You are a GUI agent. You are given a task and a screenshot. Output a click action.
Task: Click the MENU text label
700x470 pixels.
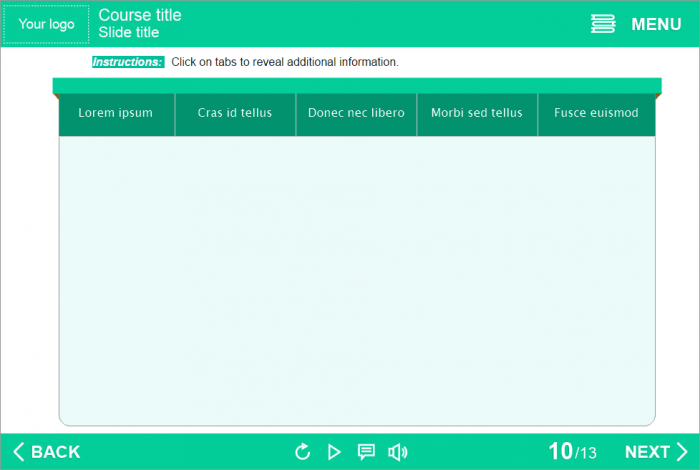(x=656, y=24)
